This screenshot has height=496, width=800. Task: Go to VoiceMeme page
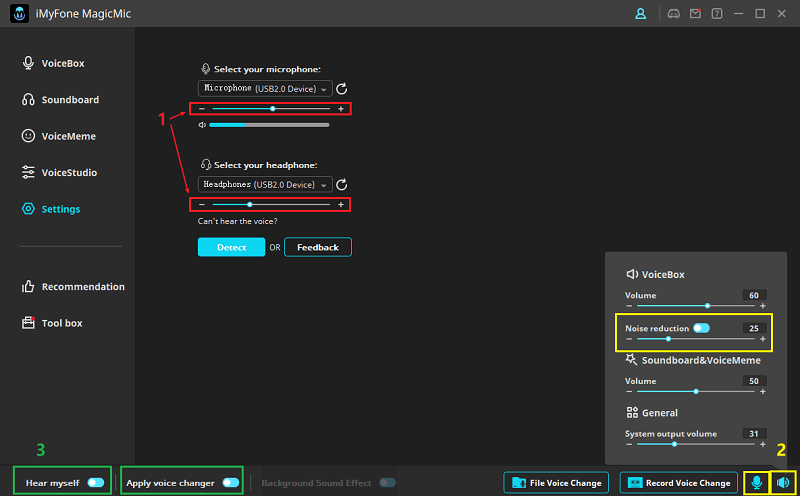point(59,136)
